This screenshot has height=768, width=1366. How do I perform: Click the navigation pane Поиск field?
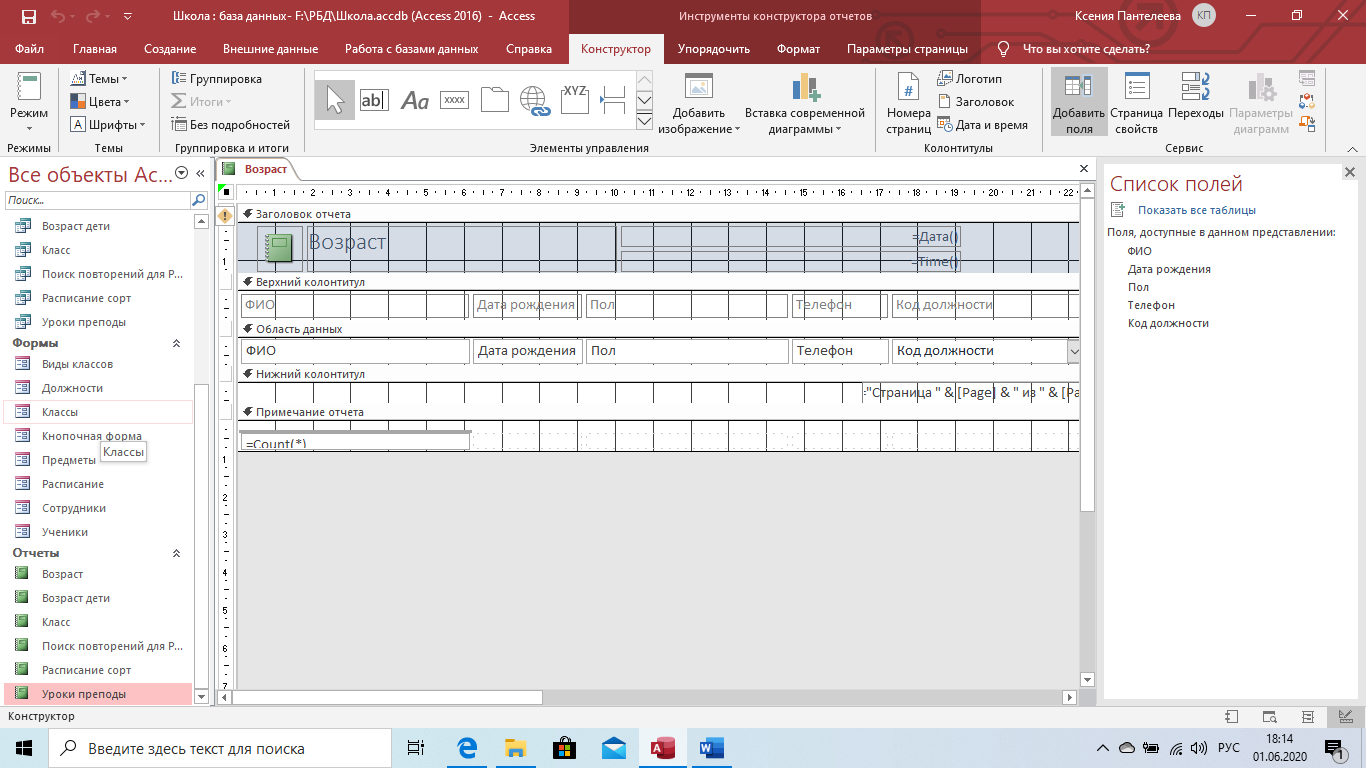[x=98, y=200]
